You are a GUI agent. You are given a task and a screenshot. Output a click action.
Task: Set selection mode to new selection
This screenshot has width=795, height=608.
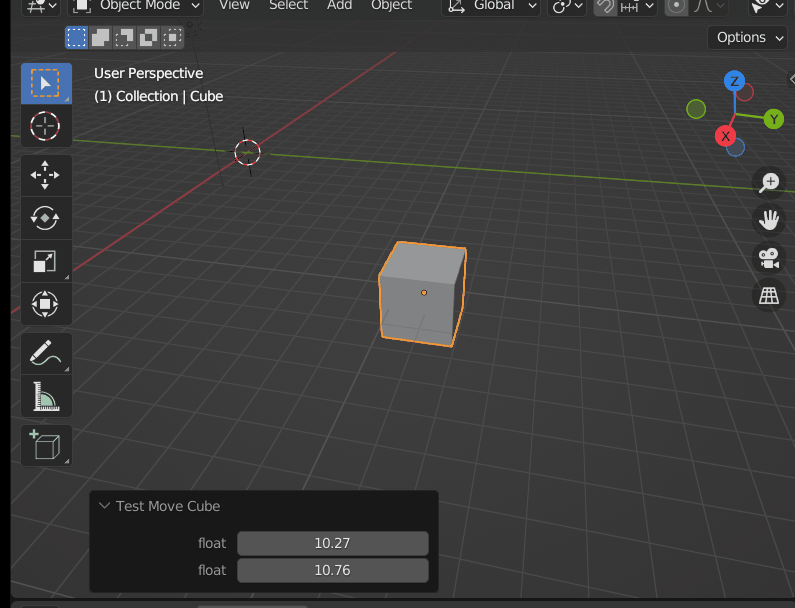coord(77,38)
